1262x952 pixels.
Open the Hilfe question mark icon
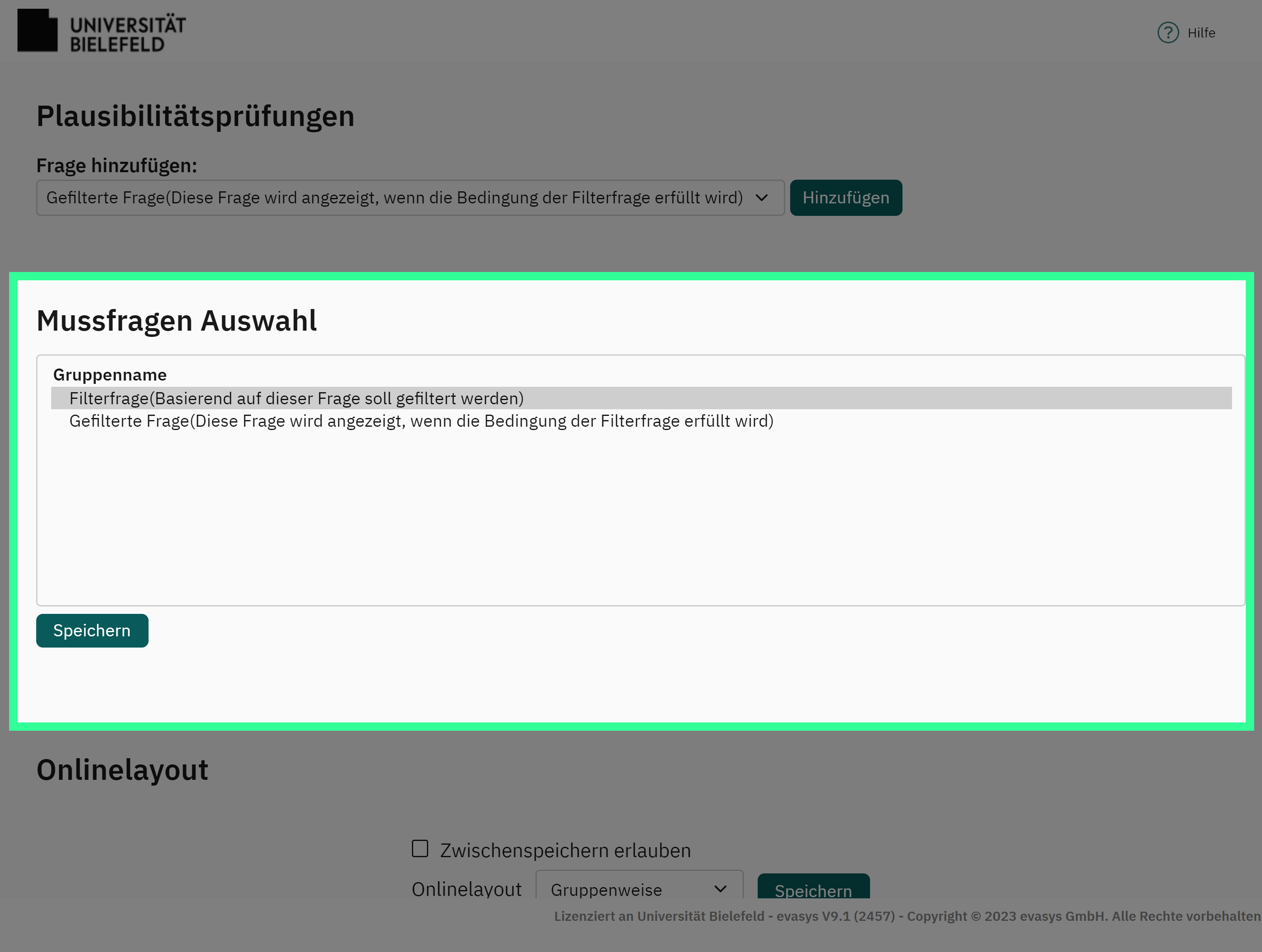pos(1168,32)
